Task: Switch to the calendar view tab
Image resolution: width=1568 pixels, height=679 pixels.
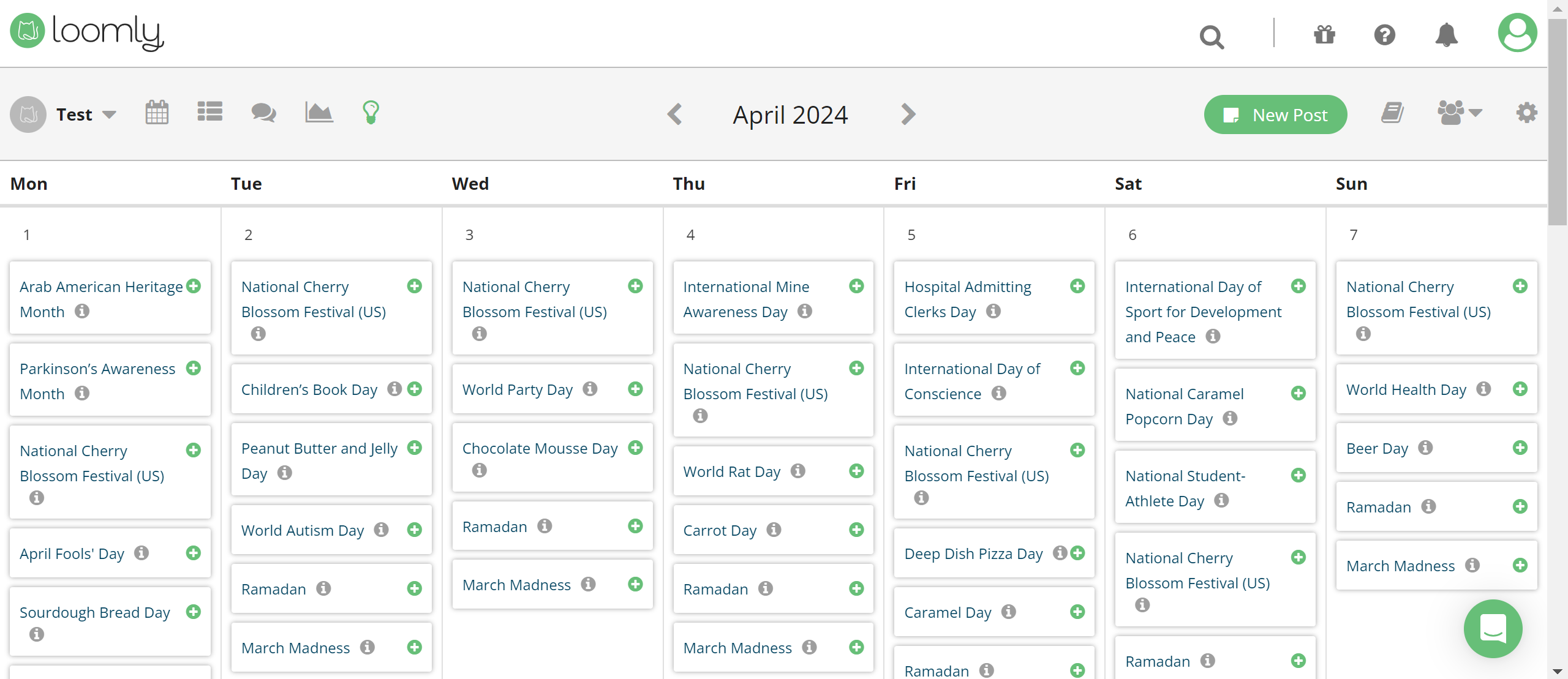Action: [x=156, y=112]
